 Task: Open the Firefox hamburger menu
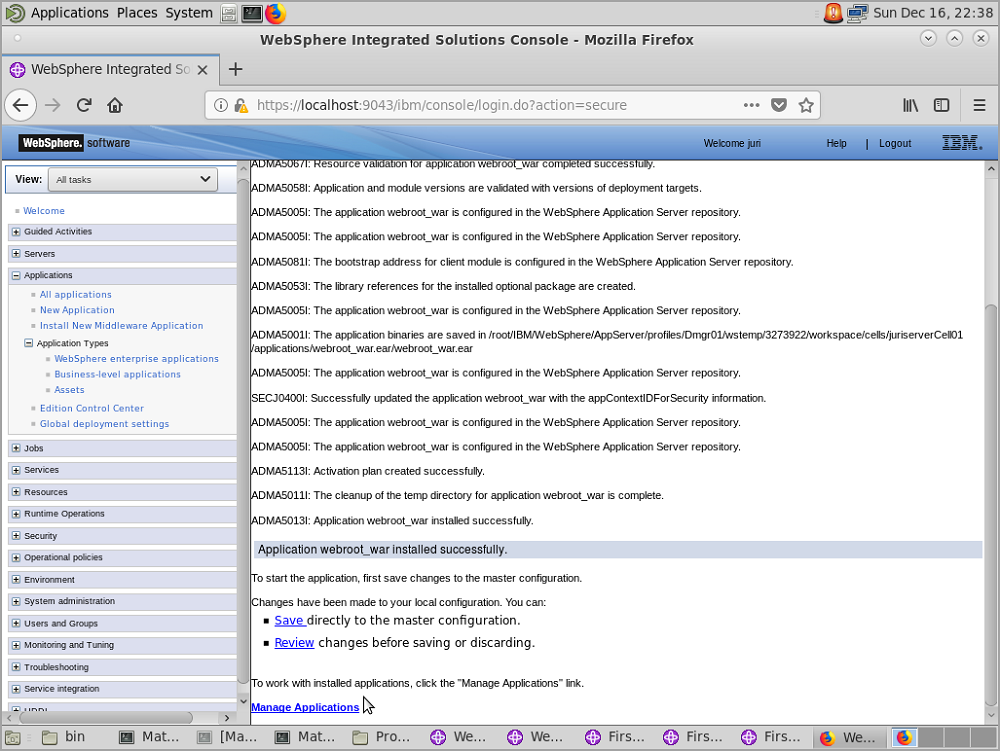[x=980, y=105]
